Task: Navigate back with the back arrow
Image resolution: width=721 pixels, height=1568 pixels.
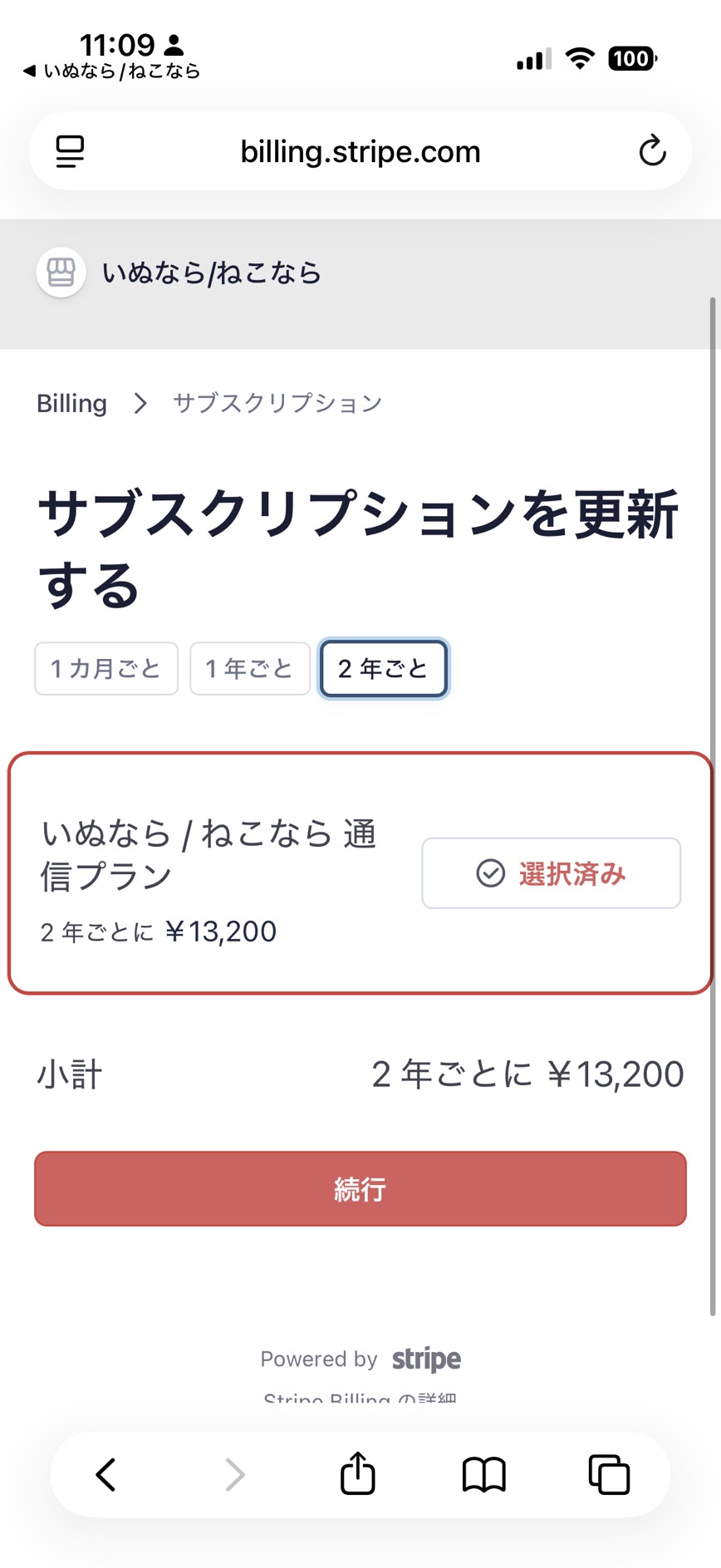Action: click(x=105, y=1474)
